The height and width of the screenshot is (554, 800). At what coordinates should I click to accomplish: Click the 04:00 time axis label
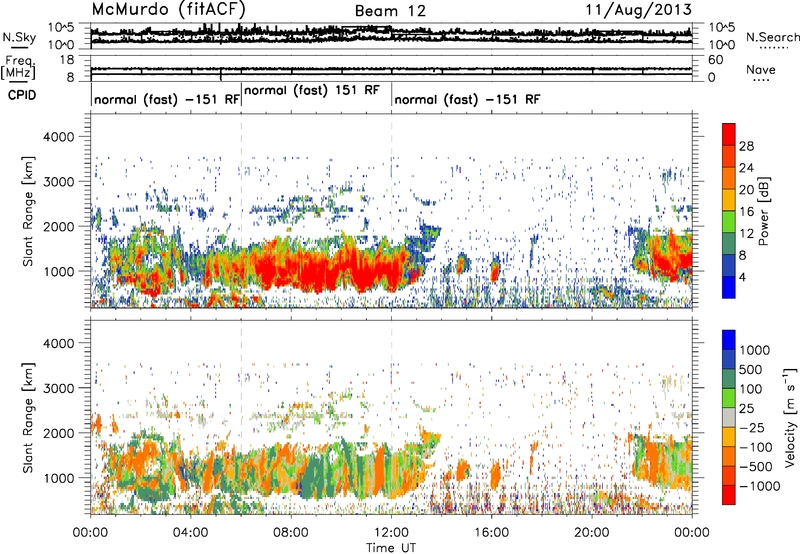(190, 532)
